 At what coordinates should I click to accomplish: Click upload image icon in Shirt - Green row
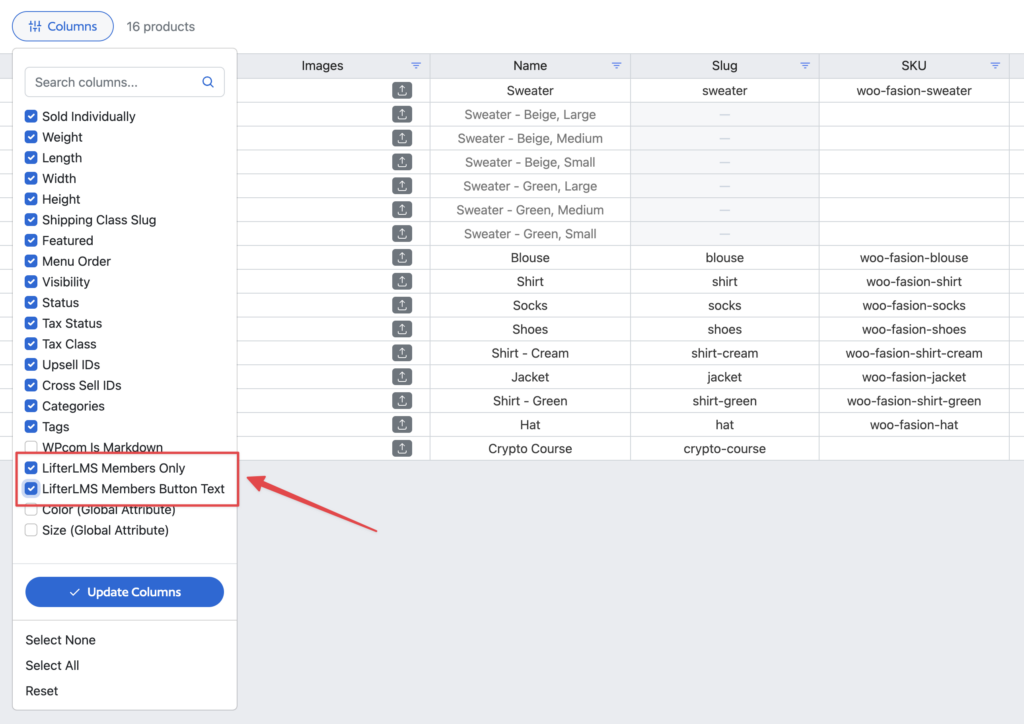point(402,400)
